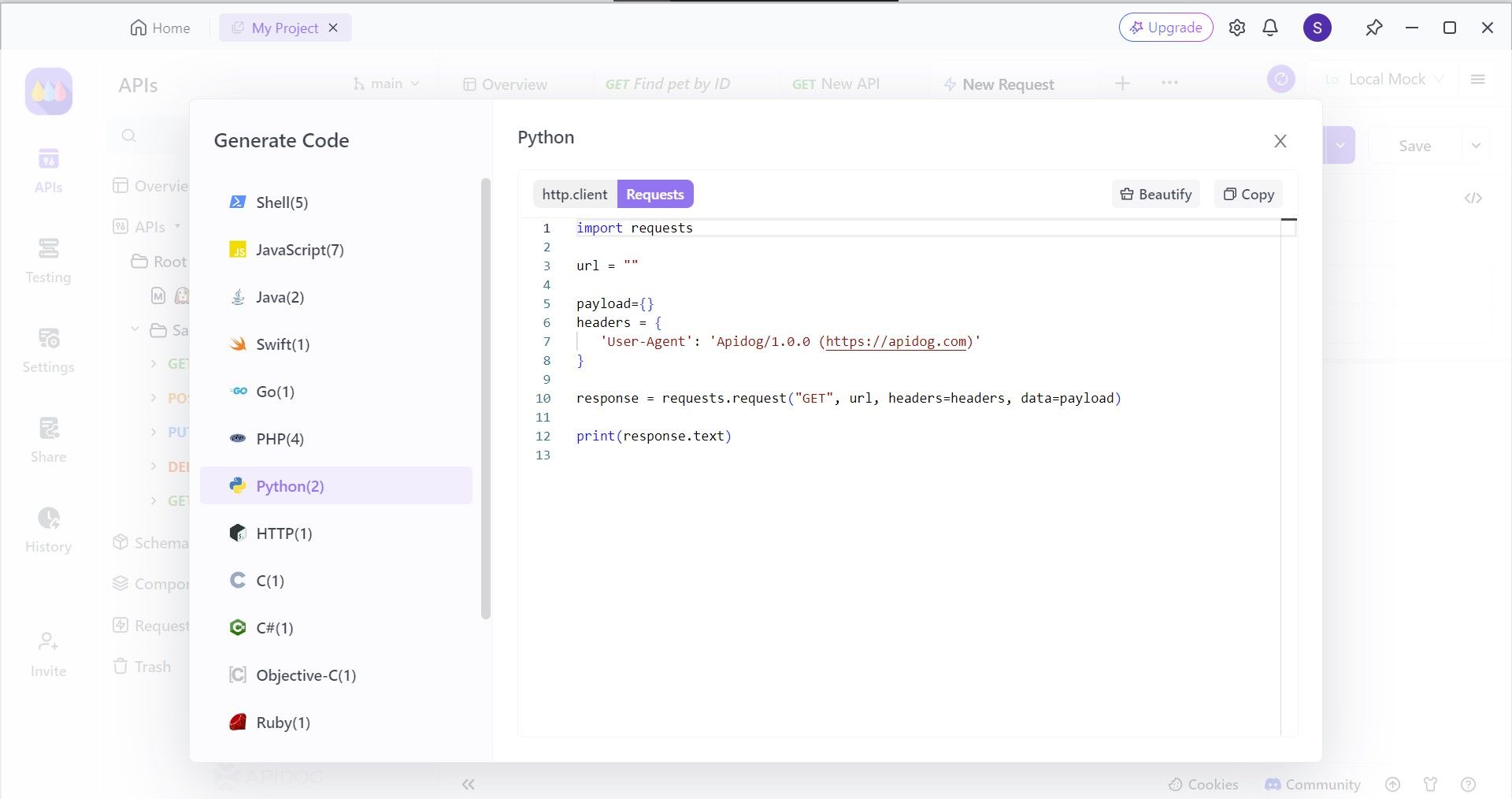
Task: Select Go language entry
Action: coord(275,392)
